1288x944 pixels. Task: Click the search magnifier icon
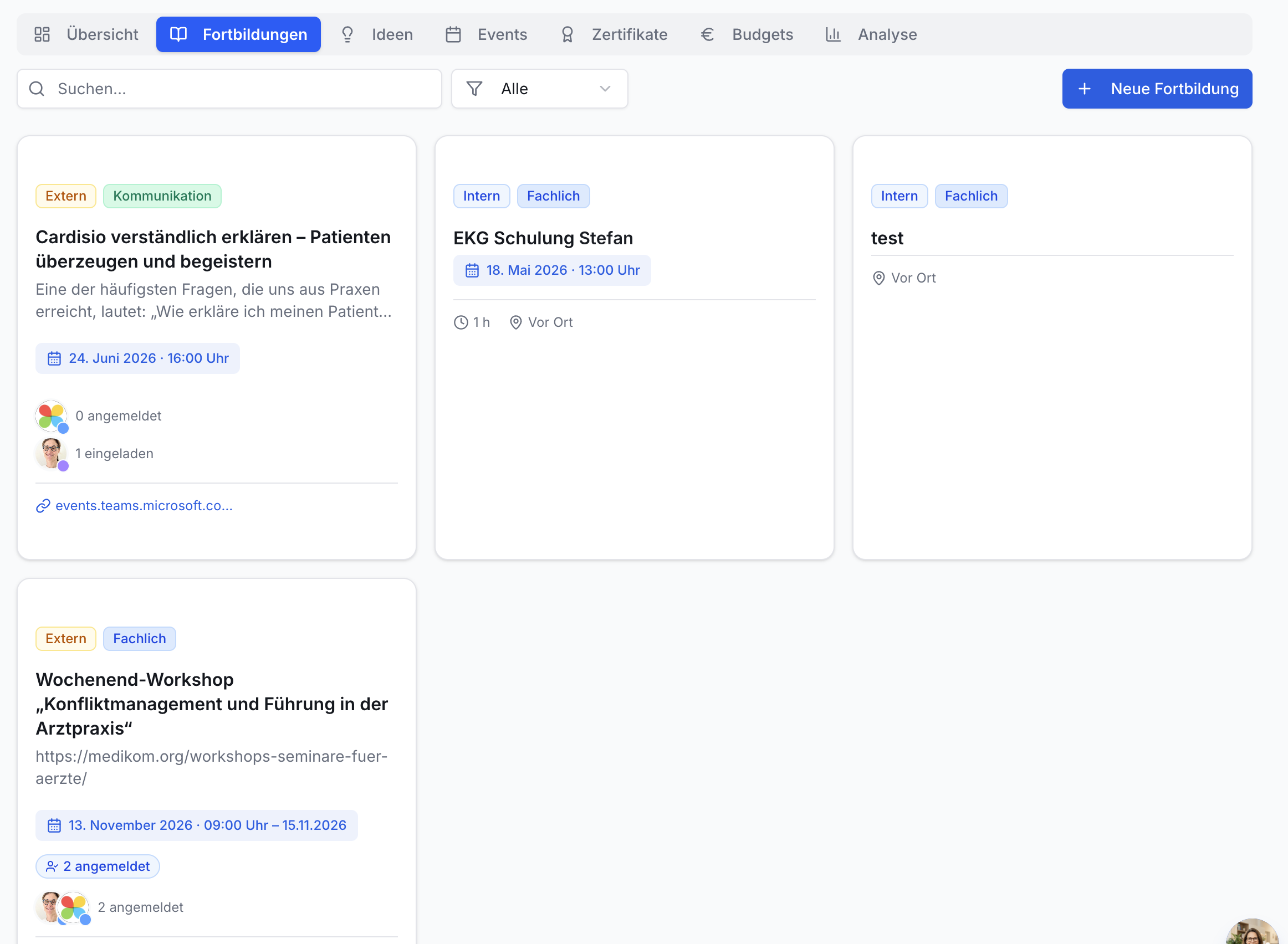(x=37, y=89)
